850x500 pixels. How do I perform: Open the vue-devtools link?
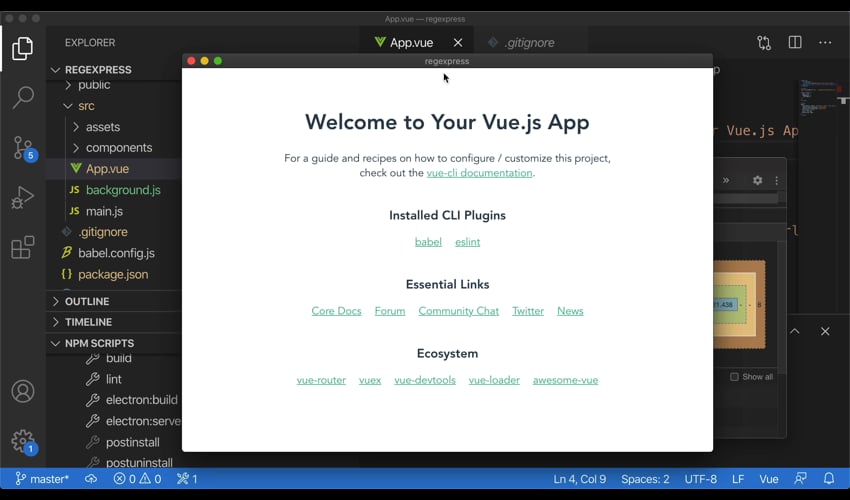click(x=425, y=380)
